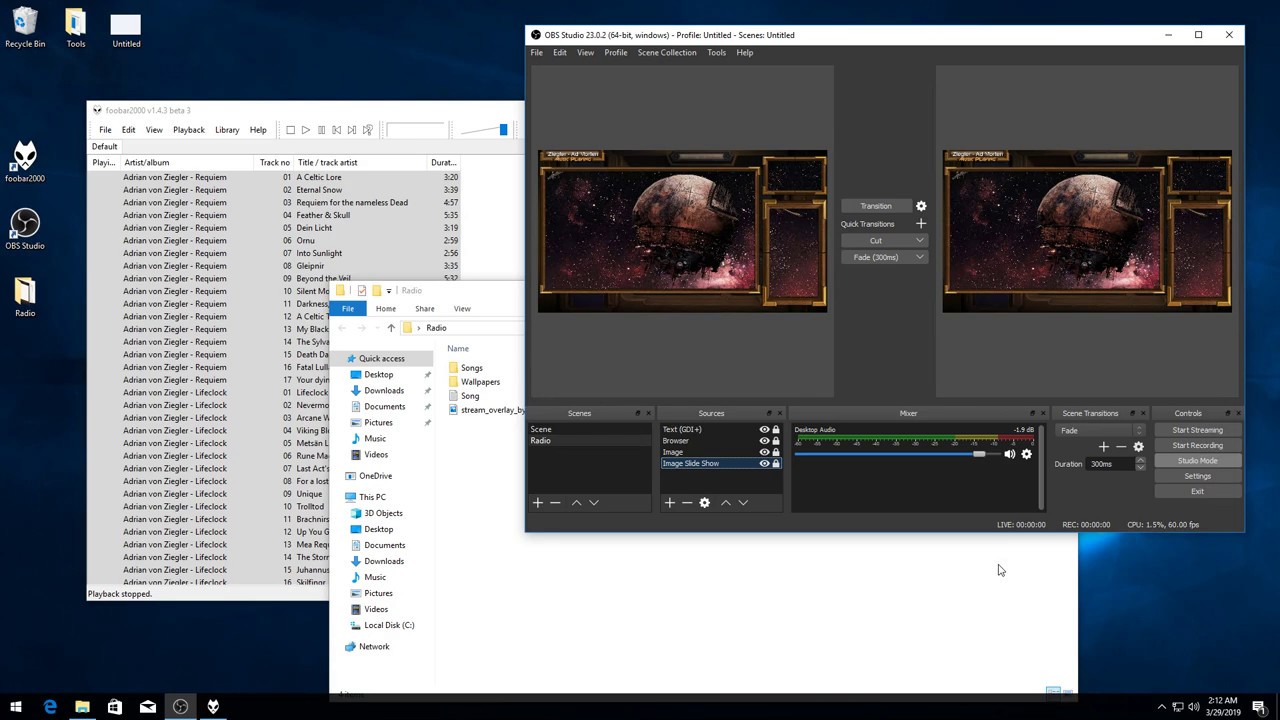Add a new source in Sources panel

[670, 503]
